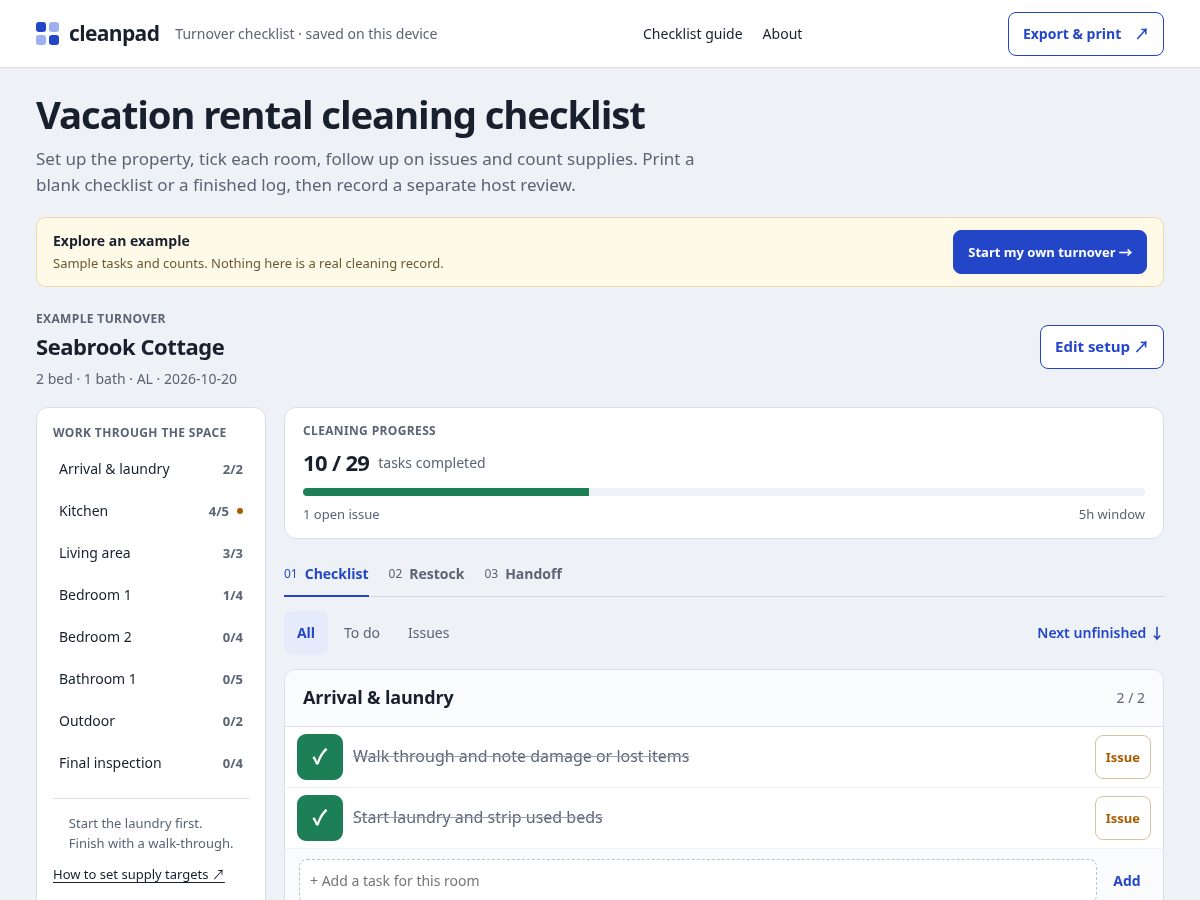This screenshot has height=900, width=1200.
Task: Switch to the Checklist tab
Action: [326, 574]
